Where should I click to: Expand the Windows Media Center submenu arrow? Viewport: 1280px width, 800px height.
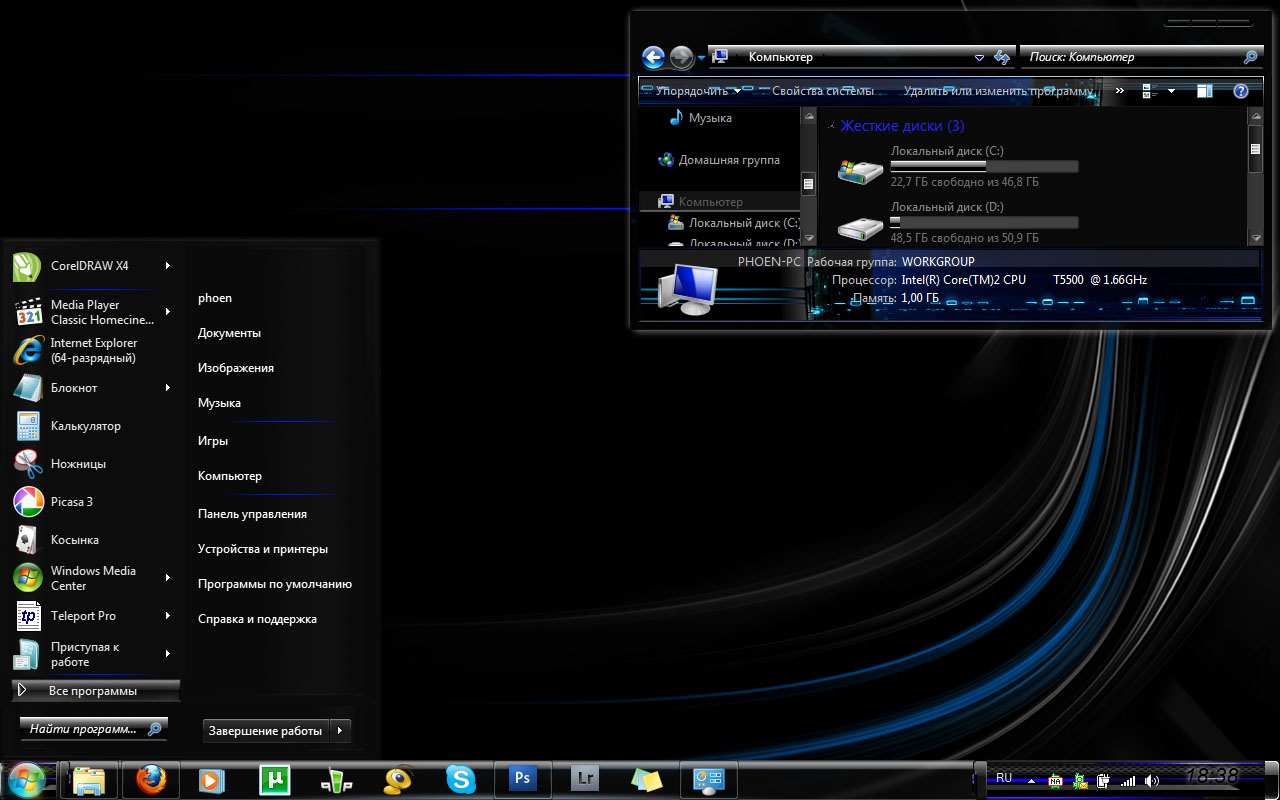168,578
